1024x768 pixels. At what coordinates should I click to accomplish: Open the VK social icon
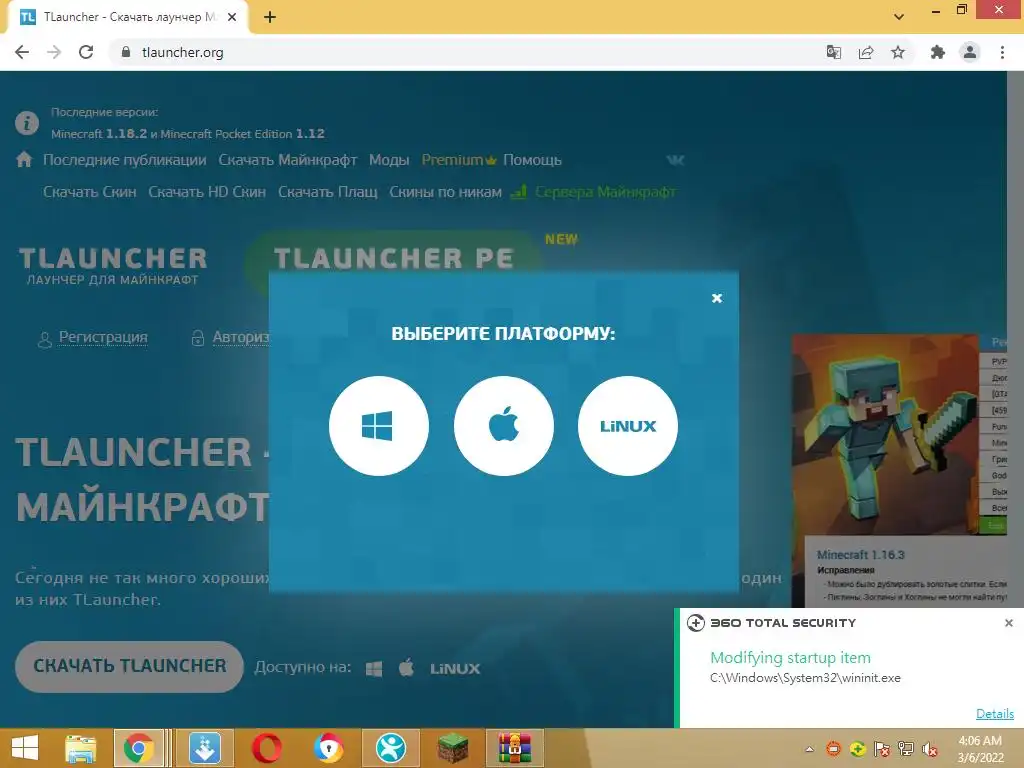tap(675, 160)
